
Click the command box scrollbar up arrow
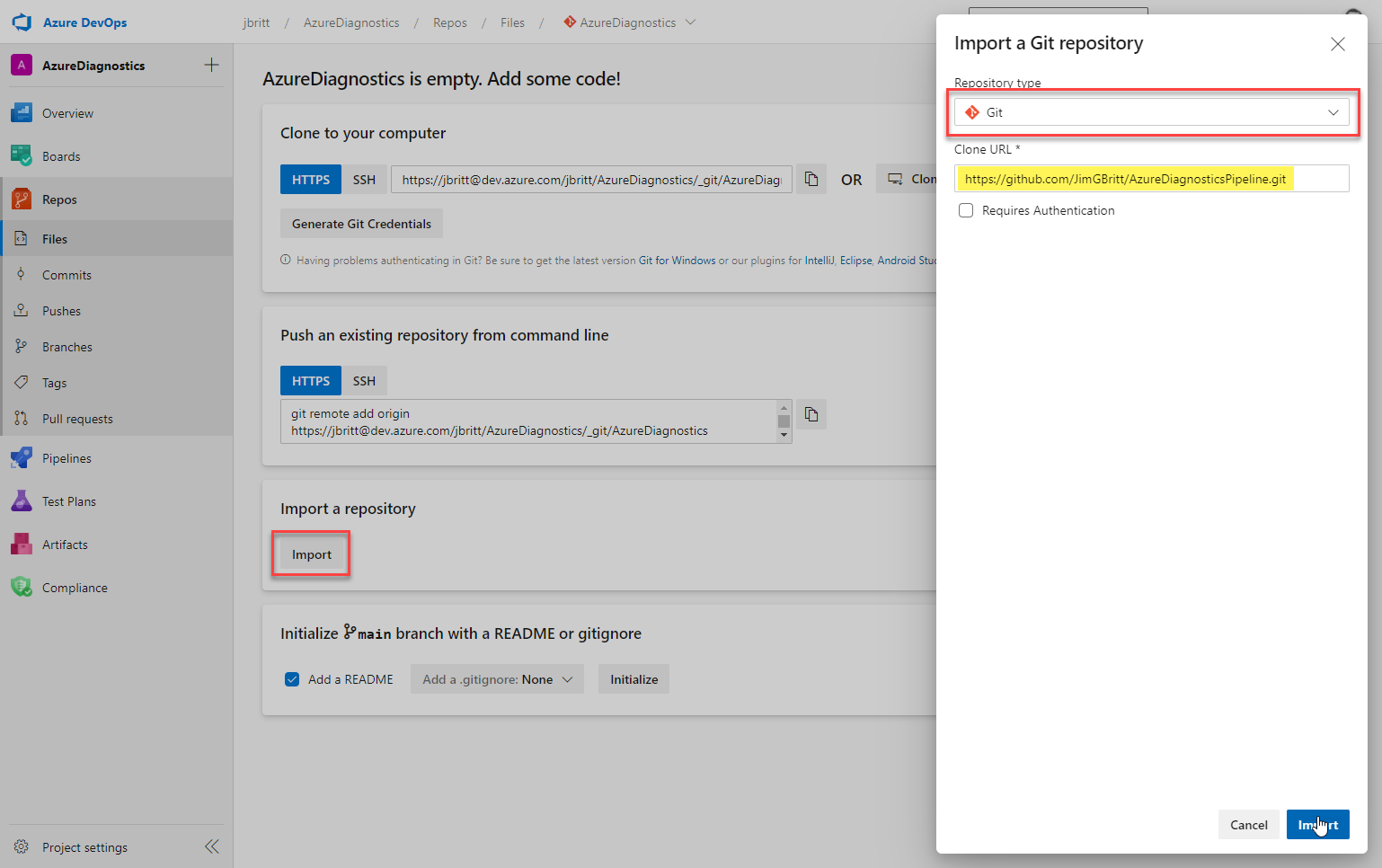point(784,407)
